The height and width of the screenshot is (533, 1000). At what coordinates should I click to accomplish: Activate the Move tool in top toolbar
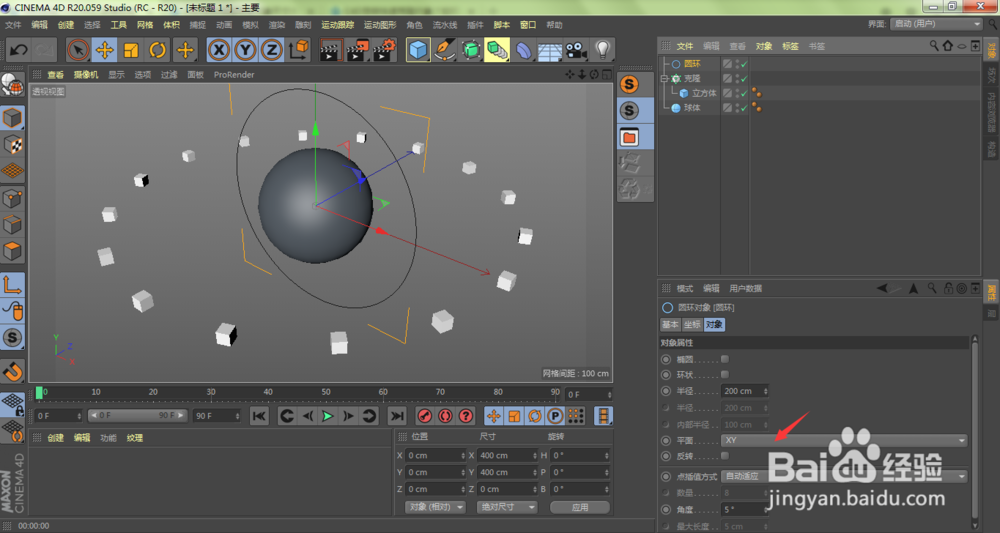[x=105, y=50]
